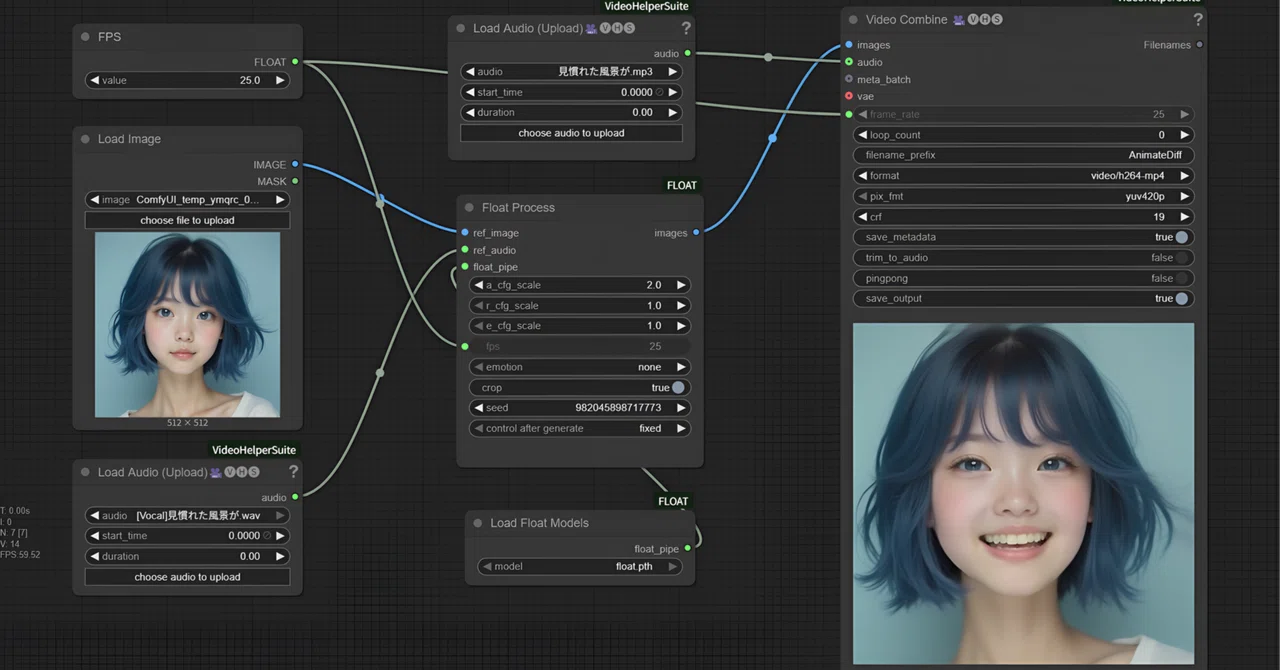Viewport: 1280px width, 670px height.
Task: Click the Load Image preview thumbnail
Action: point(187,325)
